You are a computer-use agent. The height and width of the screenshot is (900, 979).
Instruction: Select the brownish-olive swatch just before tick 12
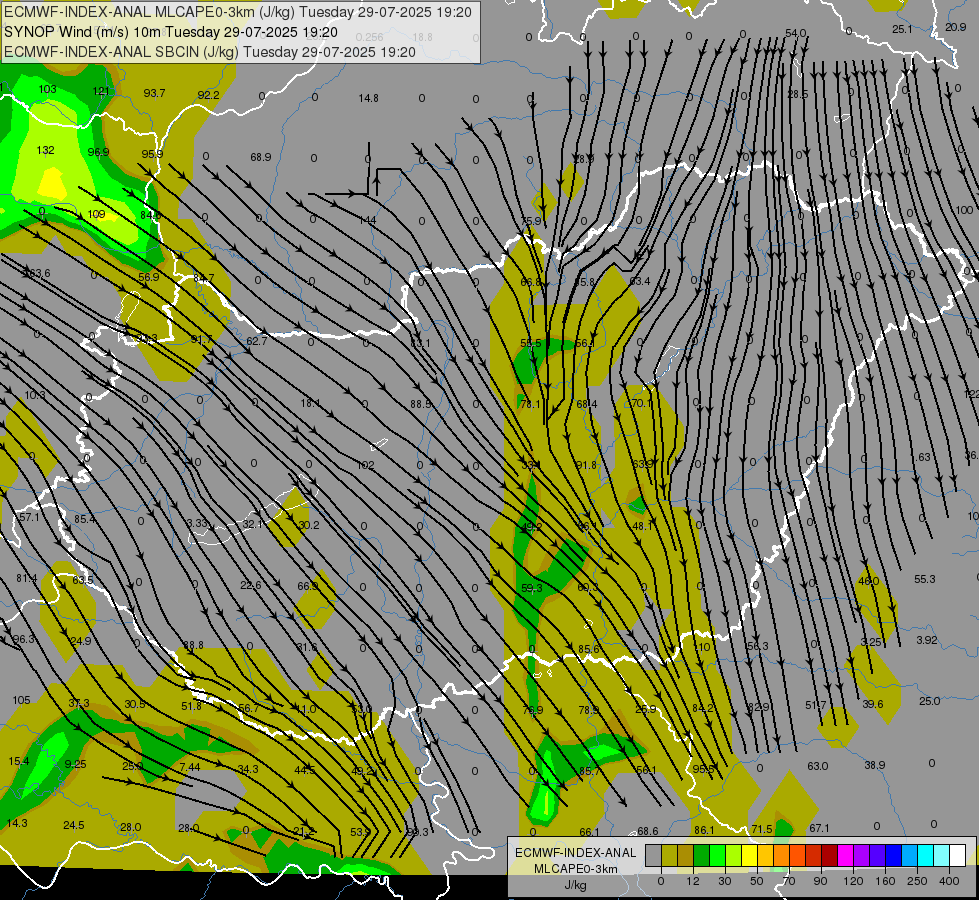point(686,856)
